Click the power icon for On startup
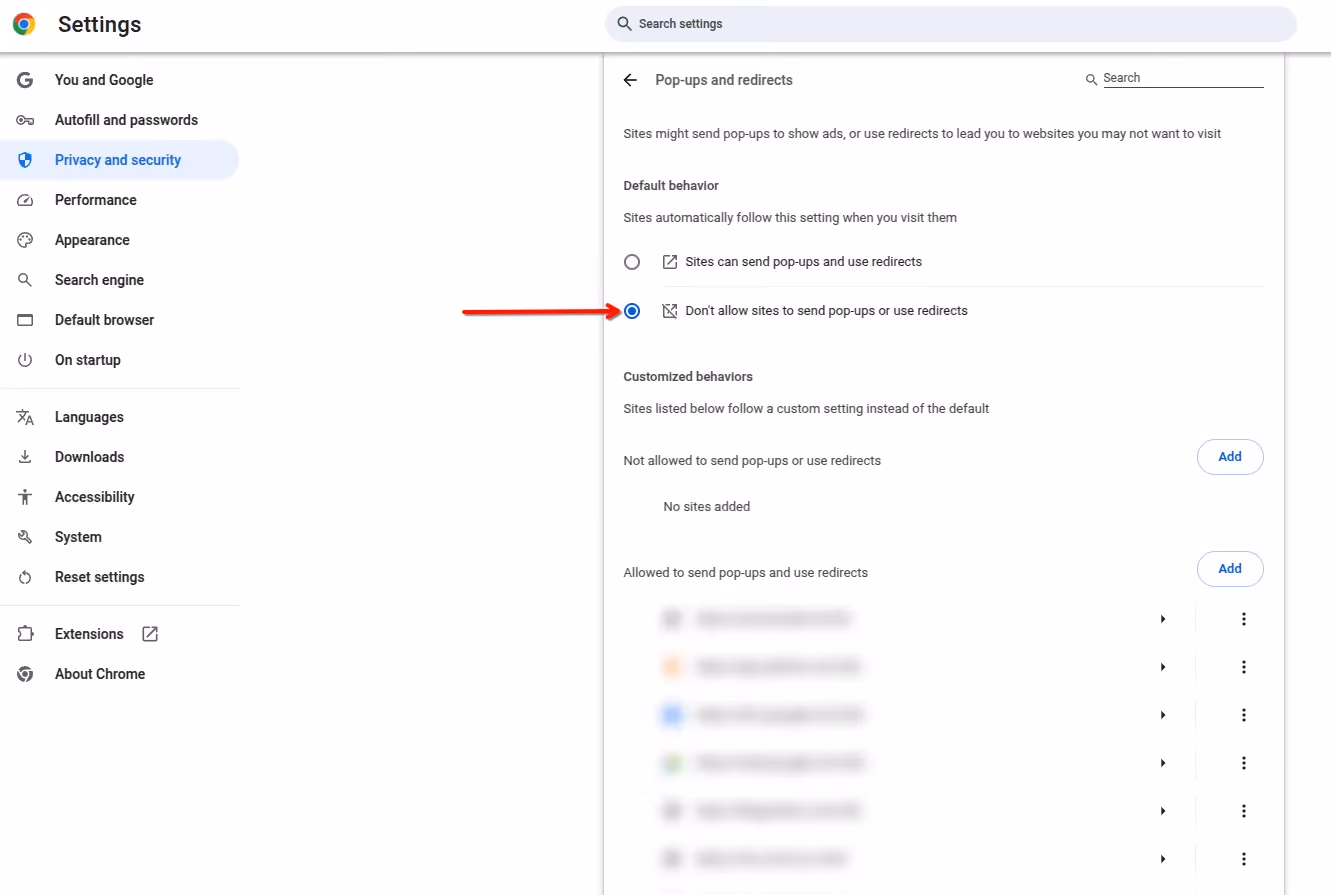Screen dimensions: 1331x895 pyautogui.click(x=25, y=360)
